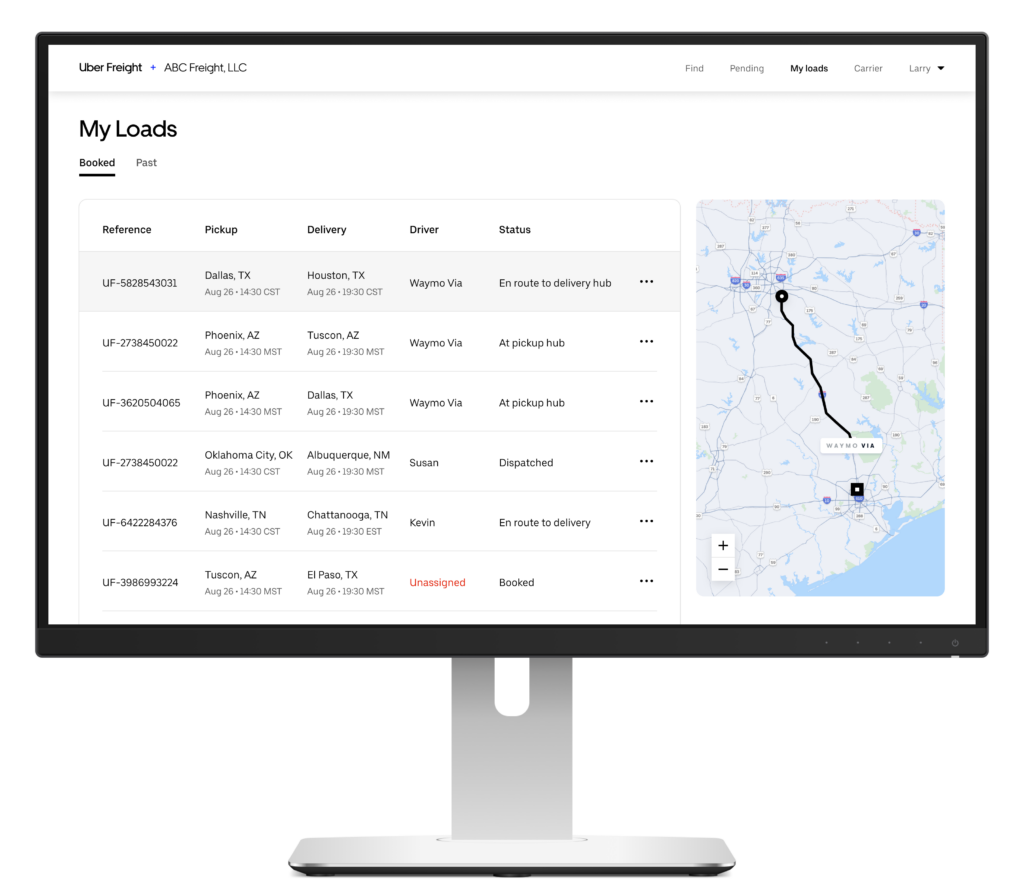Screen dimensions: 1024x890
Task: Select reference UF-5828543031
Action: click(139, 283)
